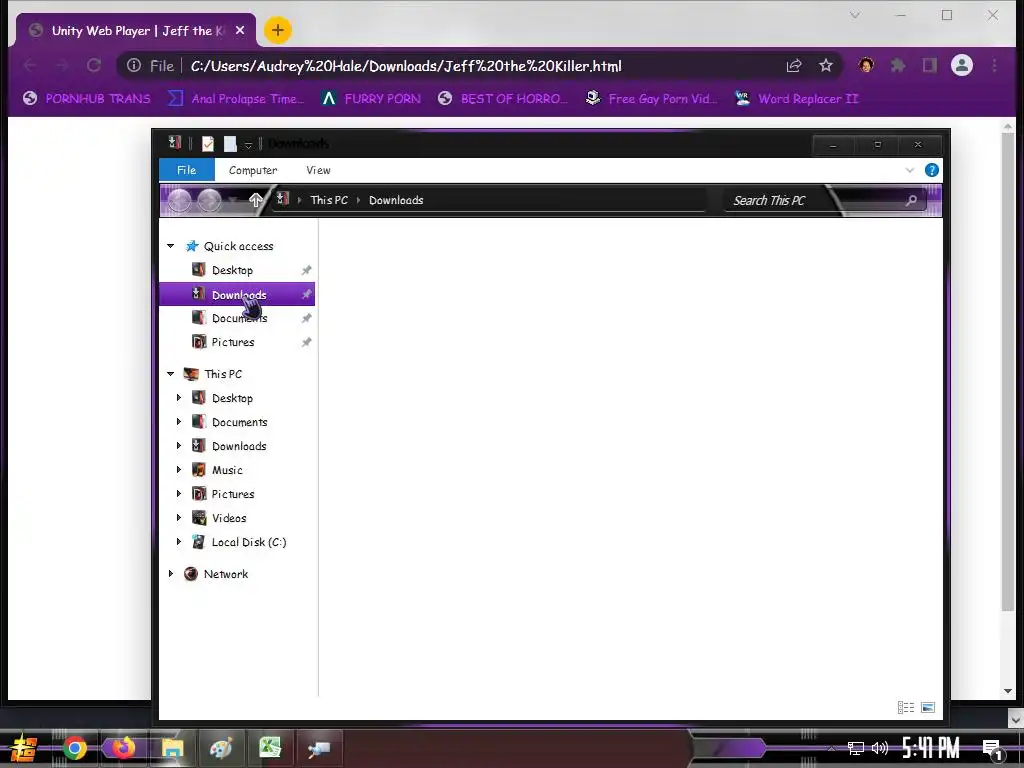Screen dimensions: 1024x768
Task: Select the Unity Web Player browser tab
Action: pyautogui.click(x=135, y=31)
